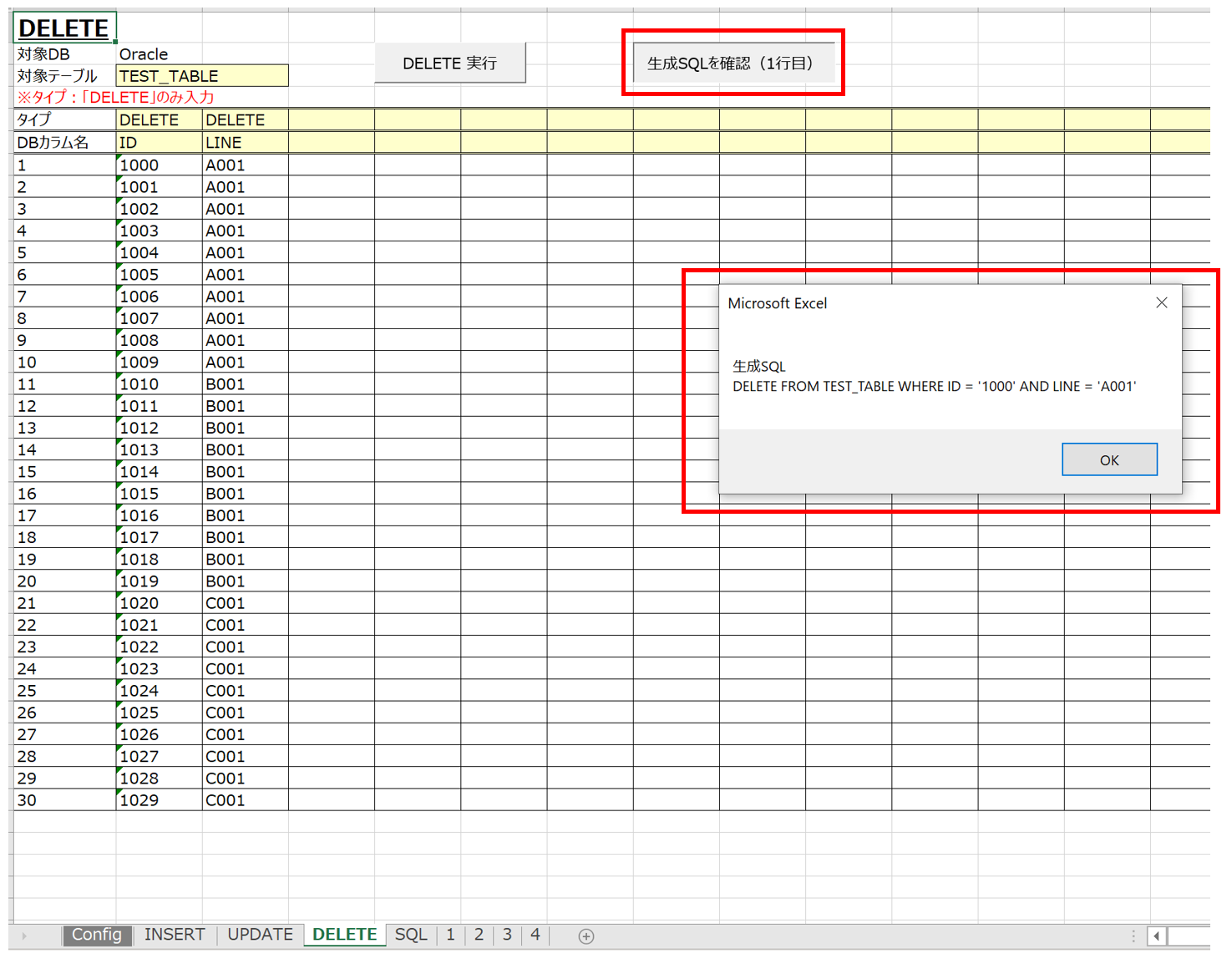Image resolution: width=1232 pixels, height=959 pixels.
Task: Open sheet tab named 3
Action: [x=507, y=935]
